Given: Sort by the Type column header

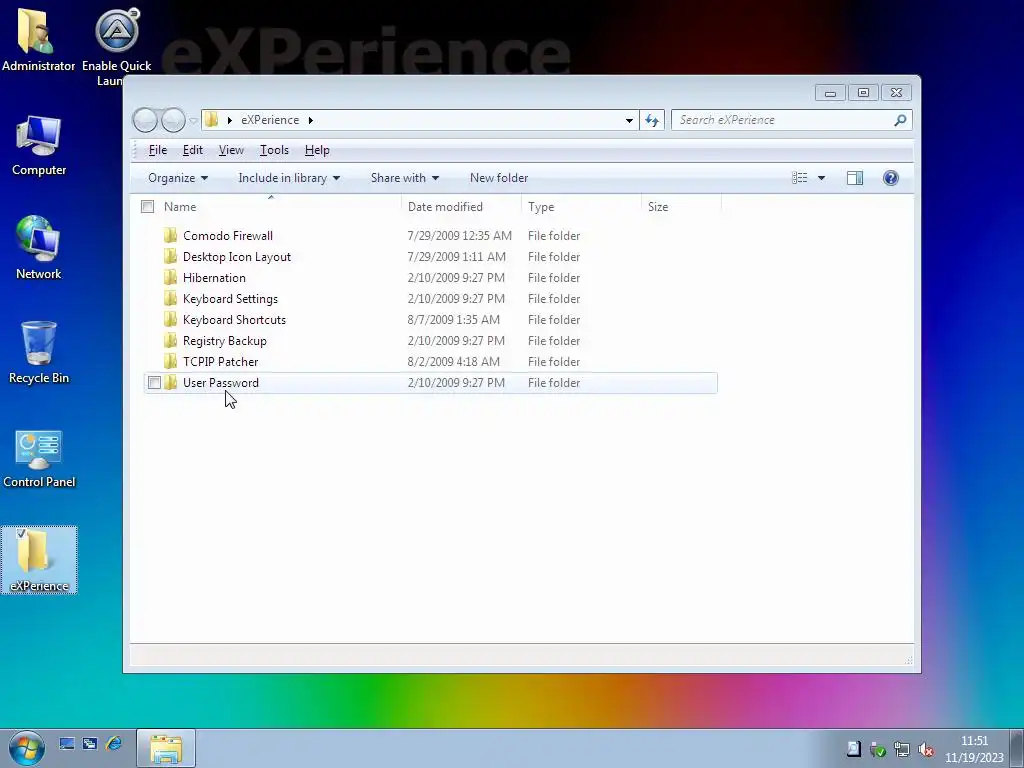Looking at the screenshot, I should 582,206.
